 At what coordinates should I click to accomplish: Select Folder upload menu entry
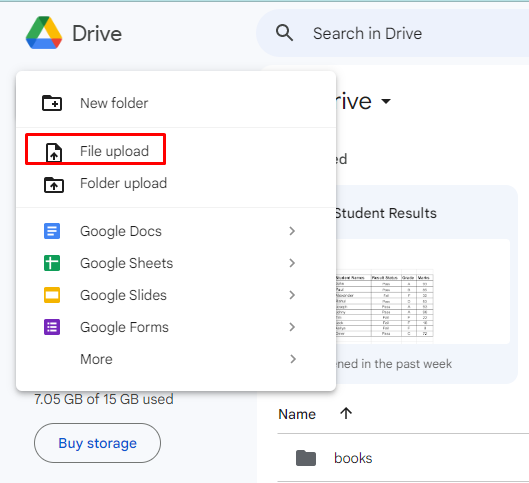pyautogui.click(x=176, y=183)
